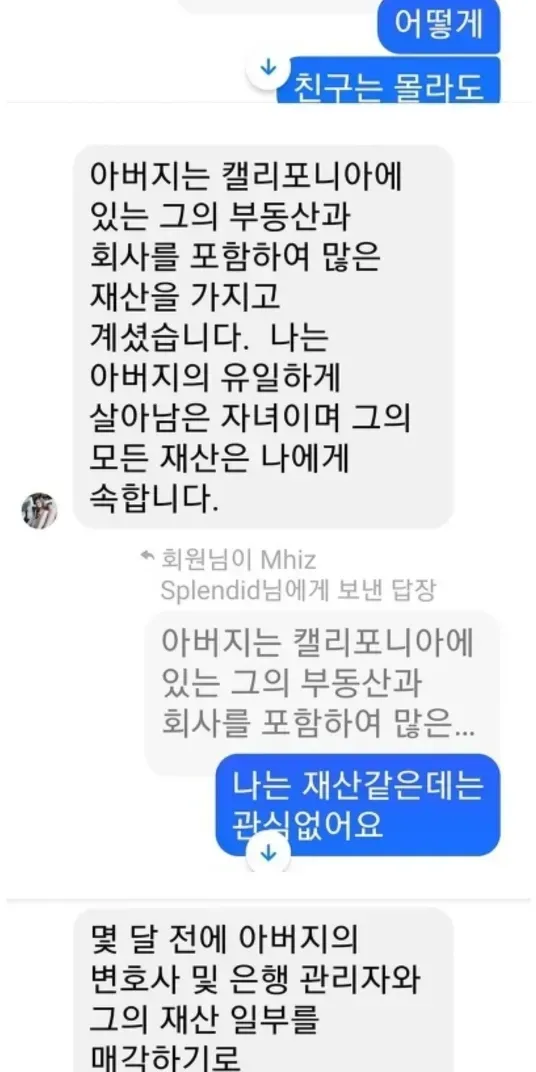Select the blue "친구는 몰라도" message bubble
Image resolution: width=536 pixels, height=1072 pixels.
tap(388, 81)
